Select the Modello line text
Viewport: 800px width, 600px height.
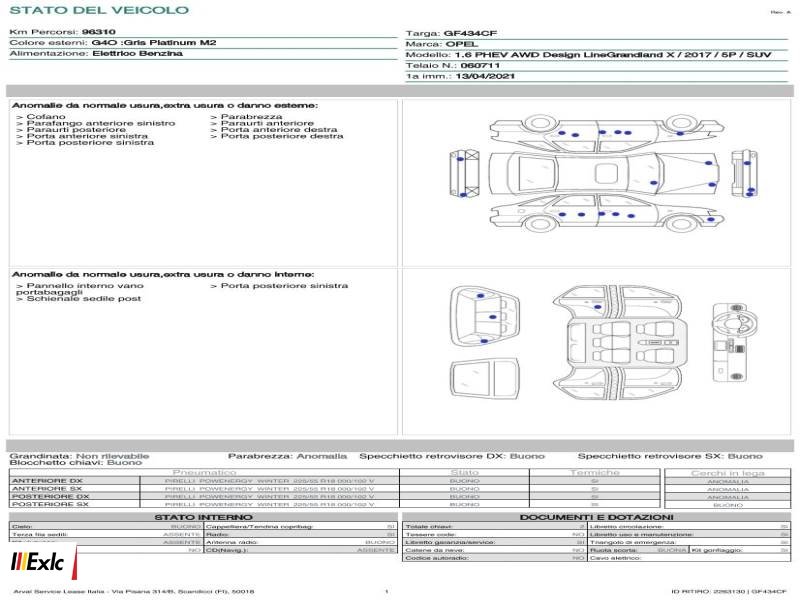tap(588, 55)
